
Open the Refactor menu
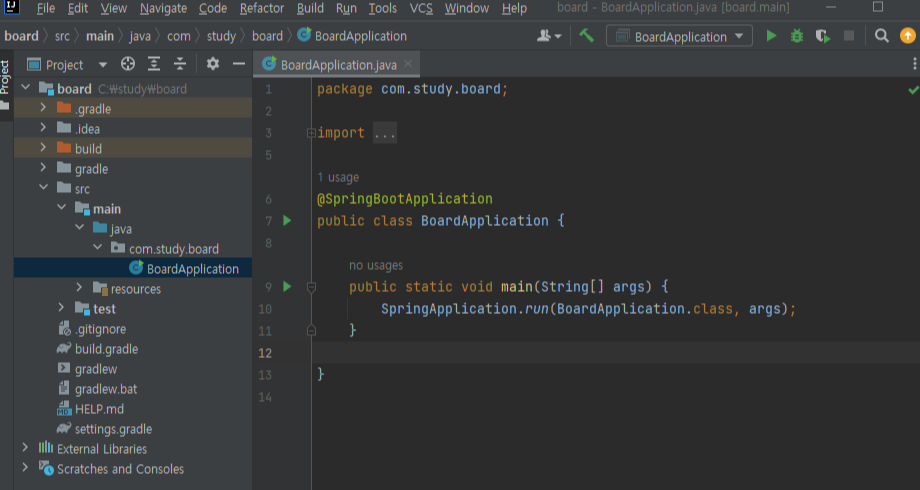pos(262,8)
